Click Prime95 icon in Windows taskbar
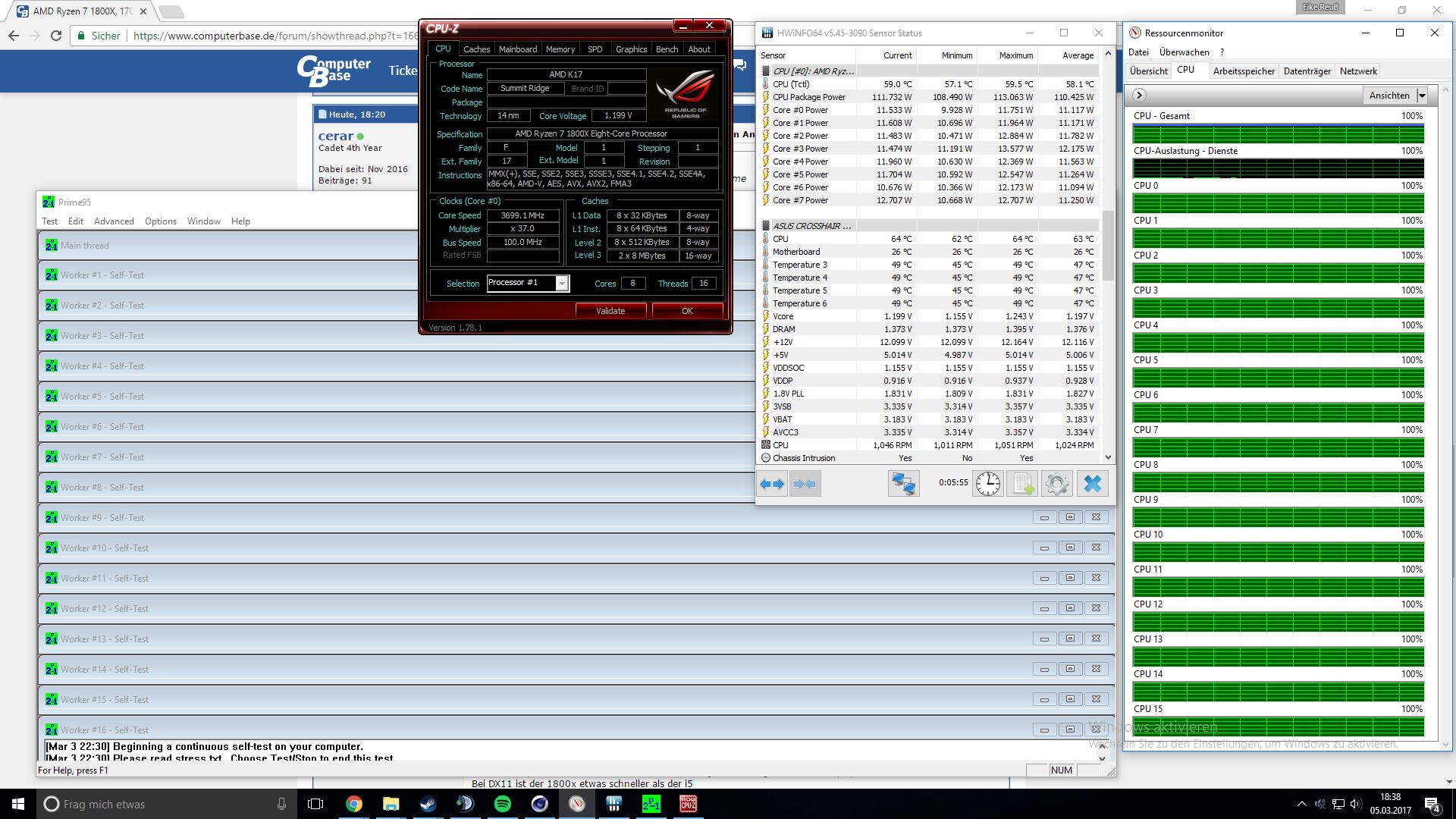This screenshot has width=1456, height=819. point(651,804)
